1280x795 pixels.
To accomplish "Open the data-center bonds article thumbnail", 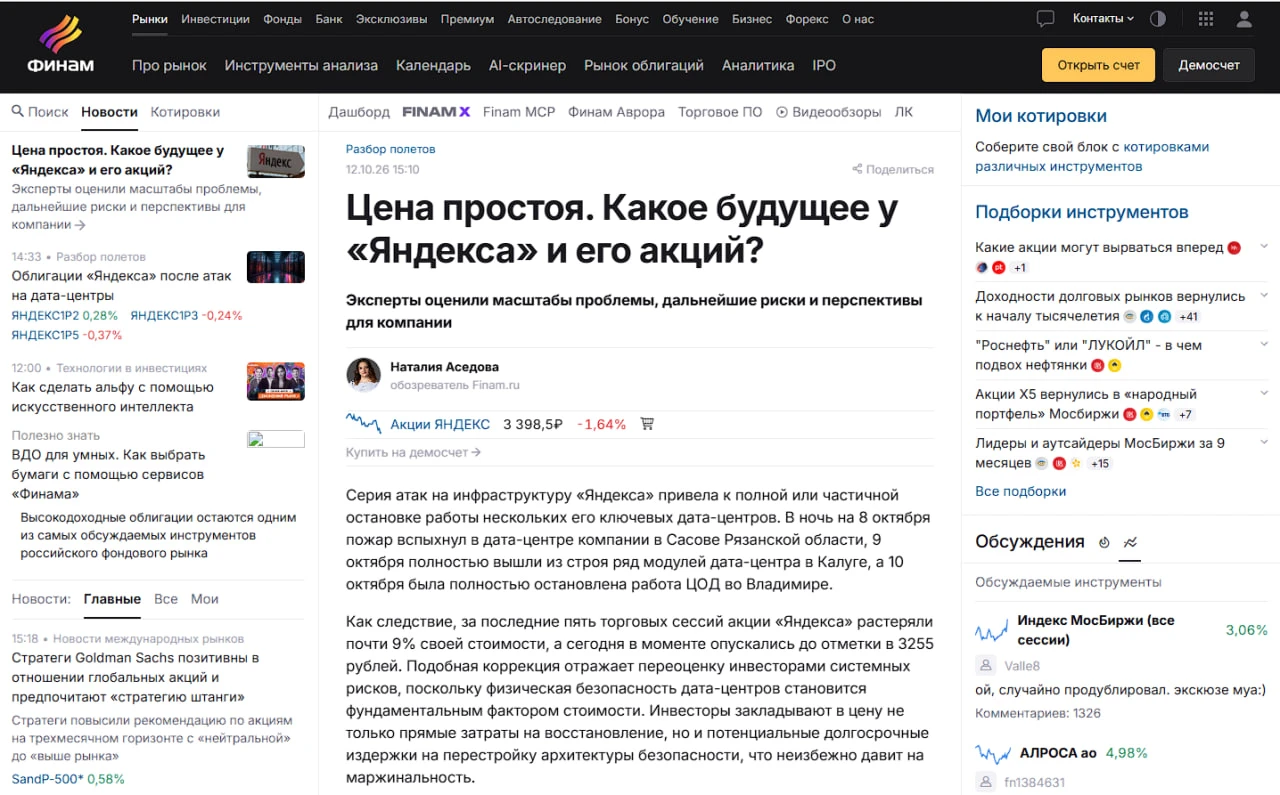I will 276,267.
